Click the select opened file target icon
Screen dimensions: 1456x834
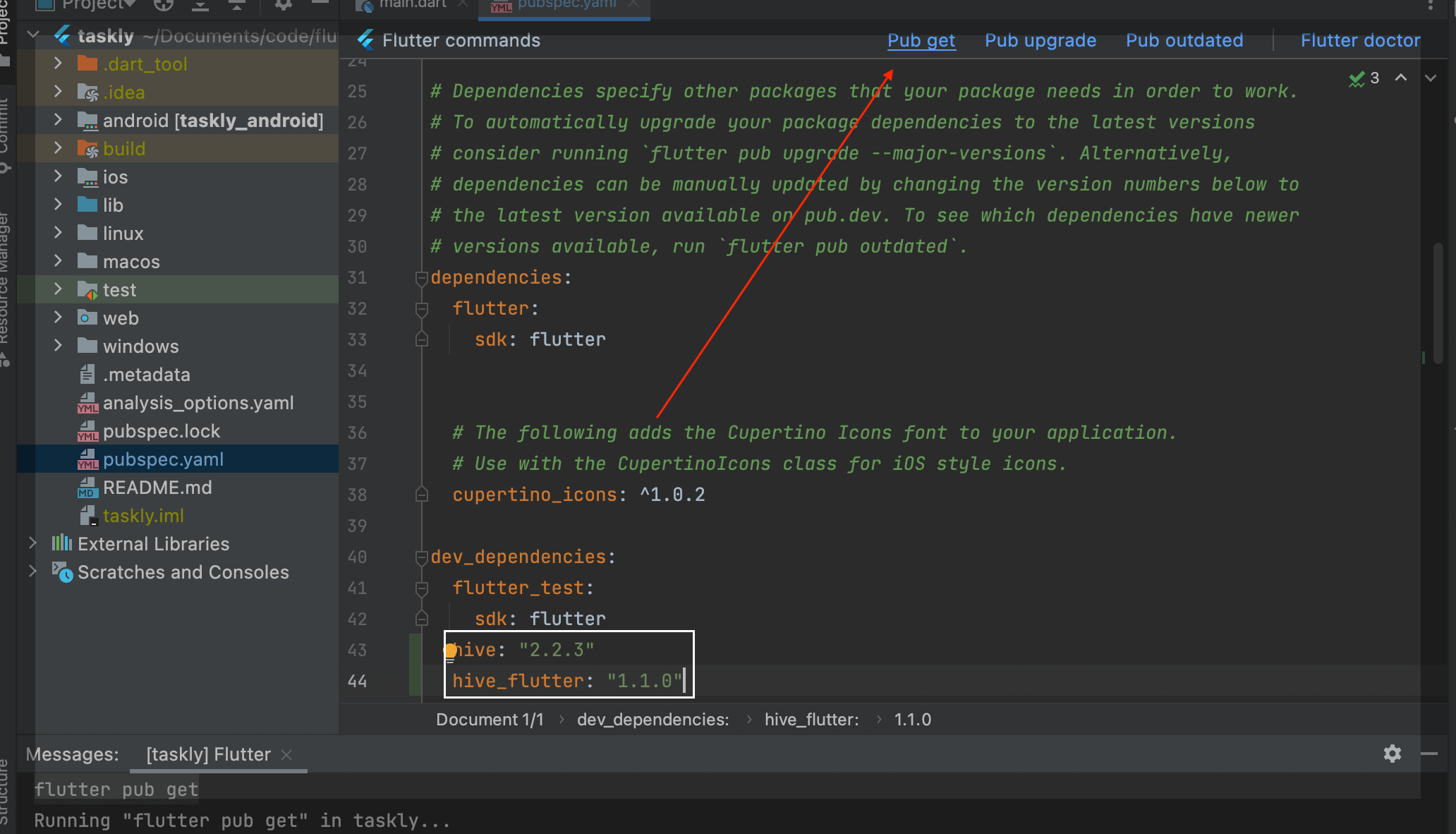(x=163, y=4)
